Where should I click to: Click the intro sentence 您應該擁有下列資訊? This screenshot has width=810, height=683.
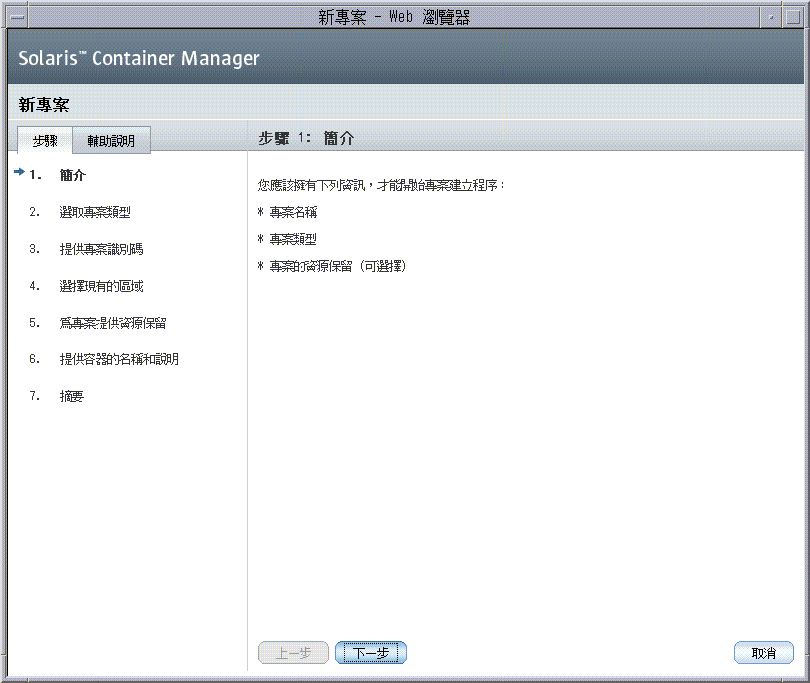click(x=381, y=185)
